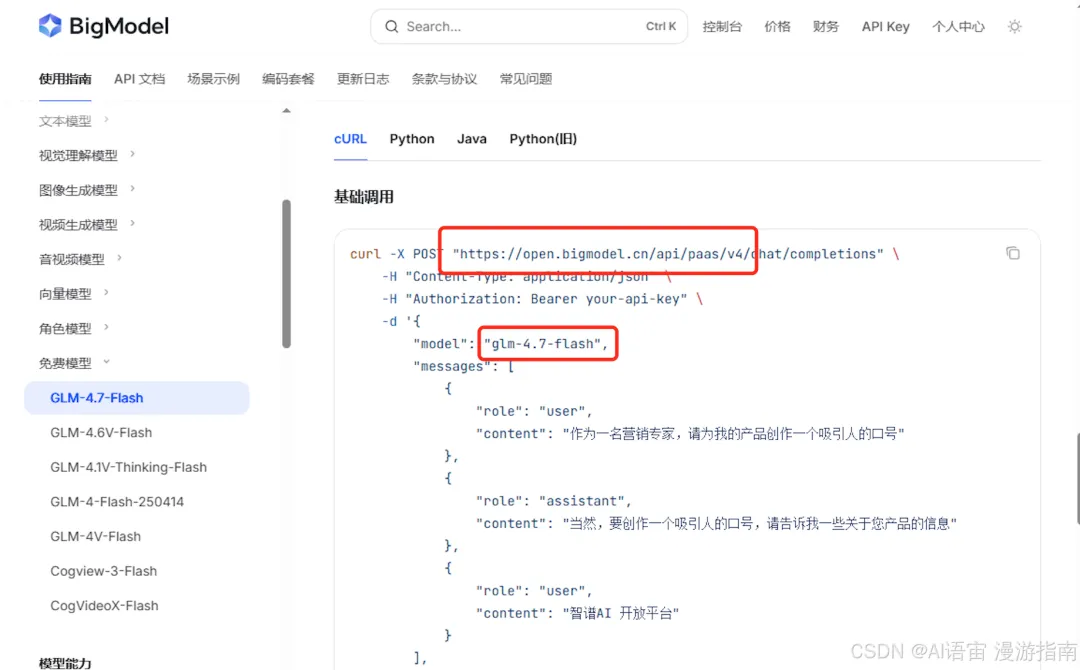Open Cogview-3-Flash sidebar item

[103, 571]
